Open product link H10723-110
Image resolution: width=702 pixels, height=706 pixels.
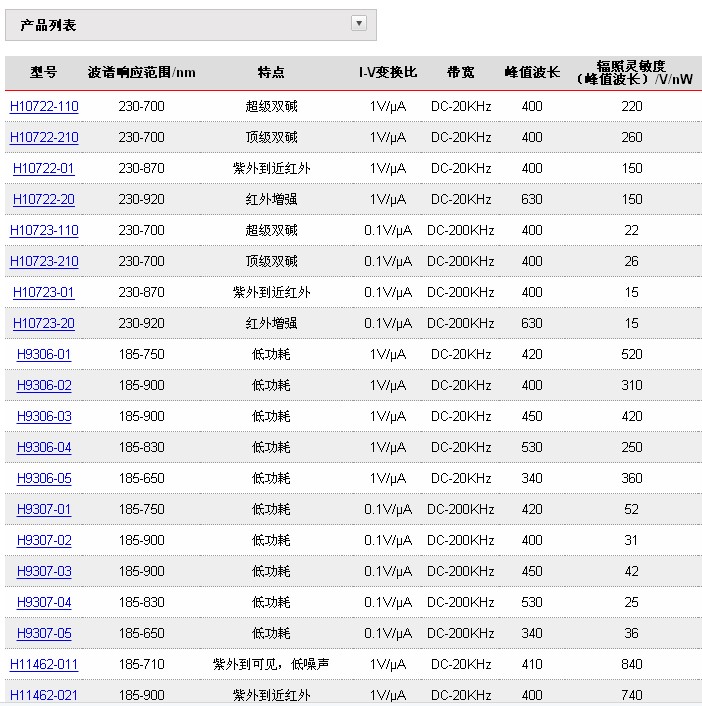point(44,231)
